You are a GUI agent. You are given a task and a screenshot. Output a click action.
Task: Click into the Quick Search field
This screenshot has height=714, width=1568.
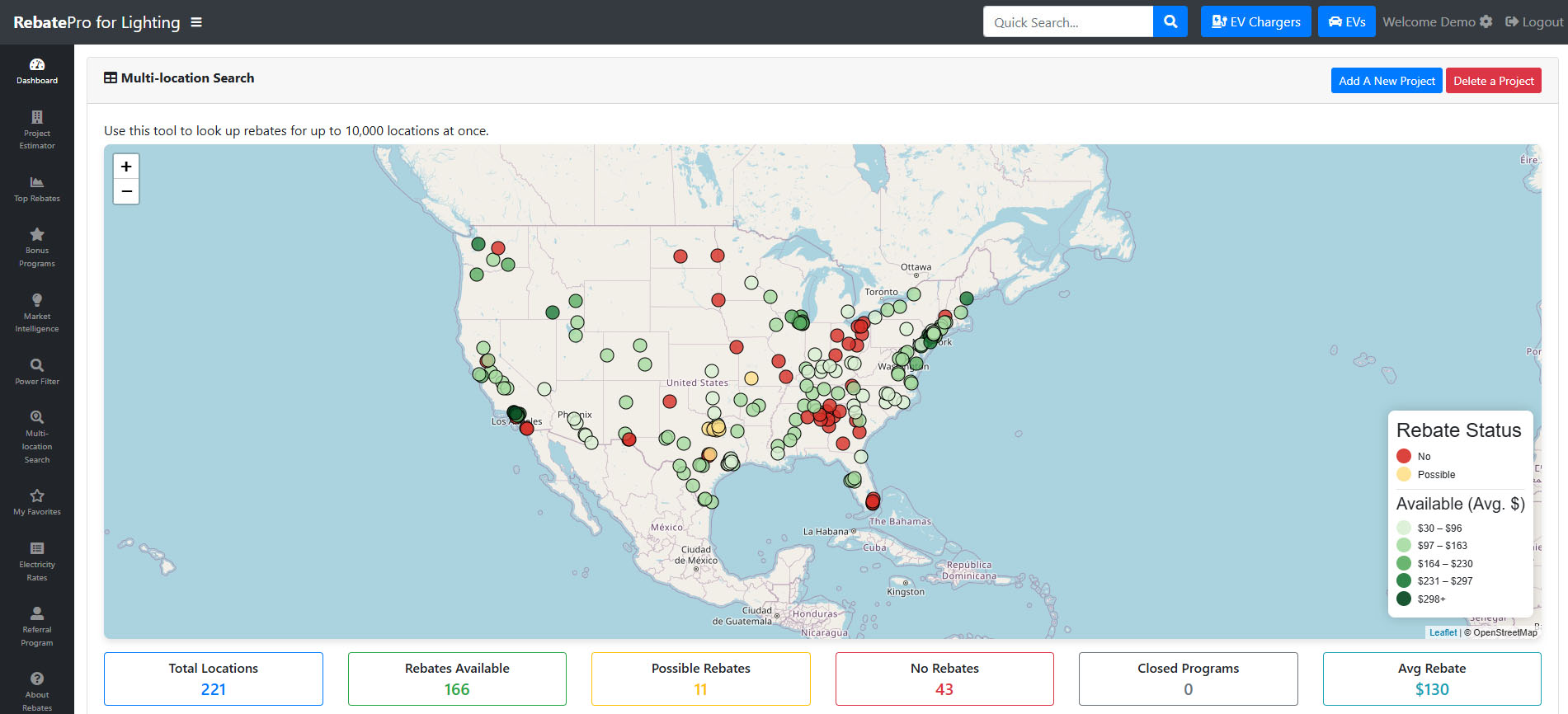(x=1067, y=22)
